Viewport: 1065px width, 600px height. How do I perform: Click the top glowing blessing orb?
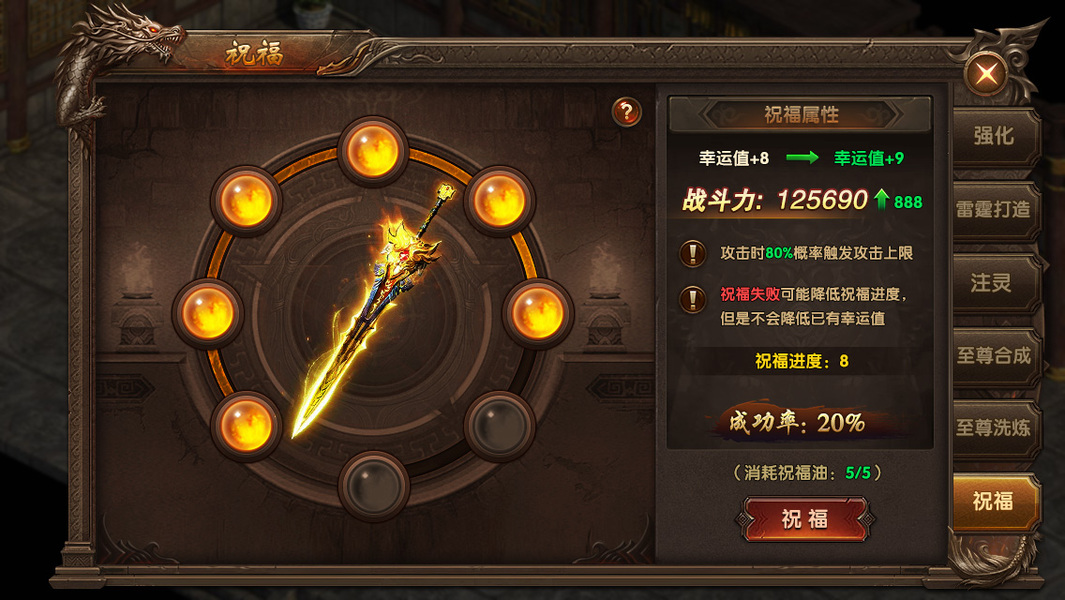[373, 150]
